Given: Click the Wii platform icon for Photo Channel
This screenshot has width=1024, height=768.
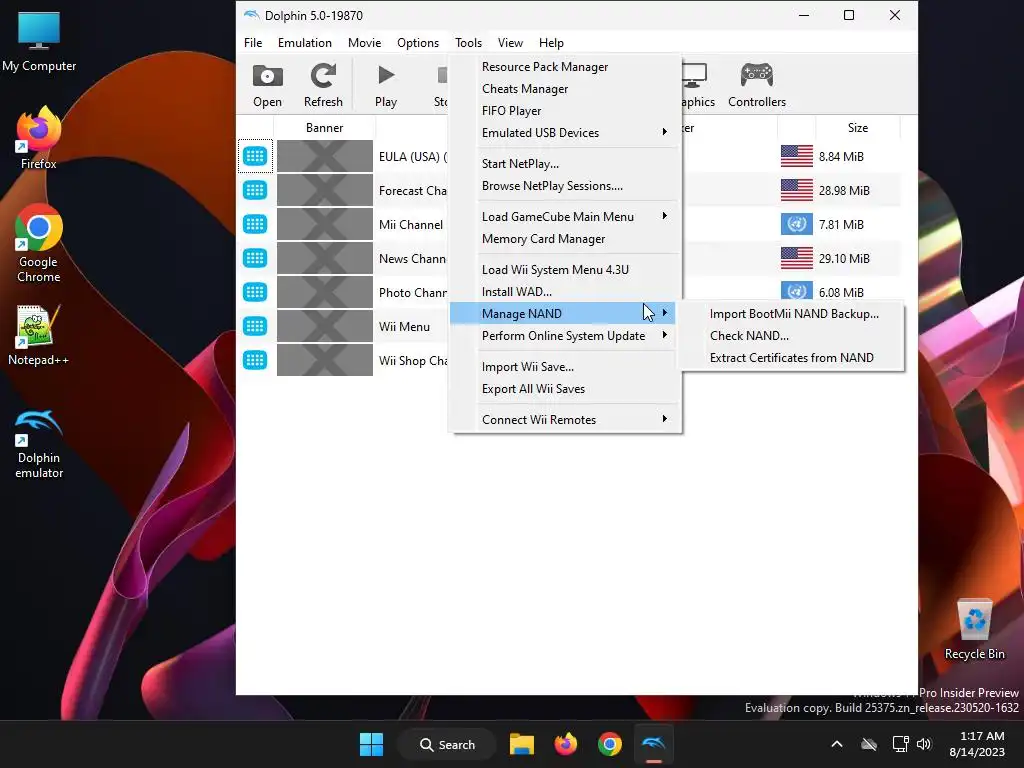Looking at the screenshot, I should tap(255, 292).
